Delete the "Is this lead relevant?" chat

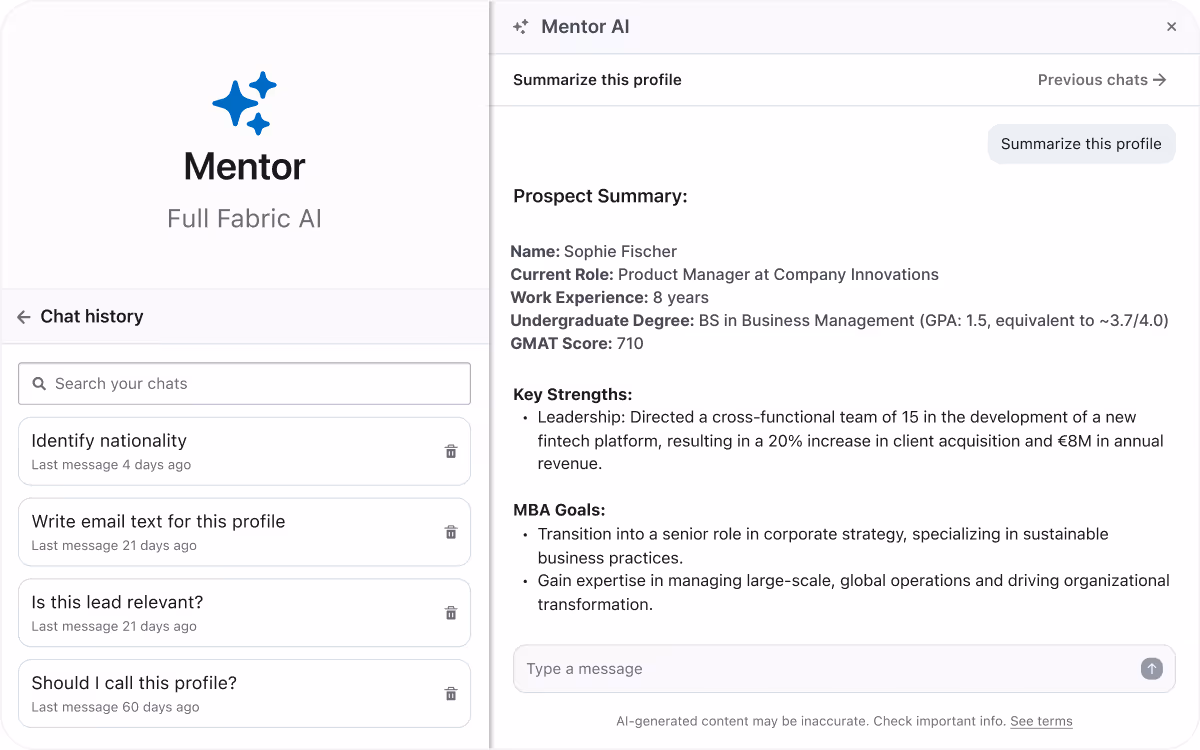(450, 612)
